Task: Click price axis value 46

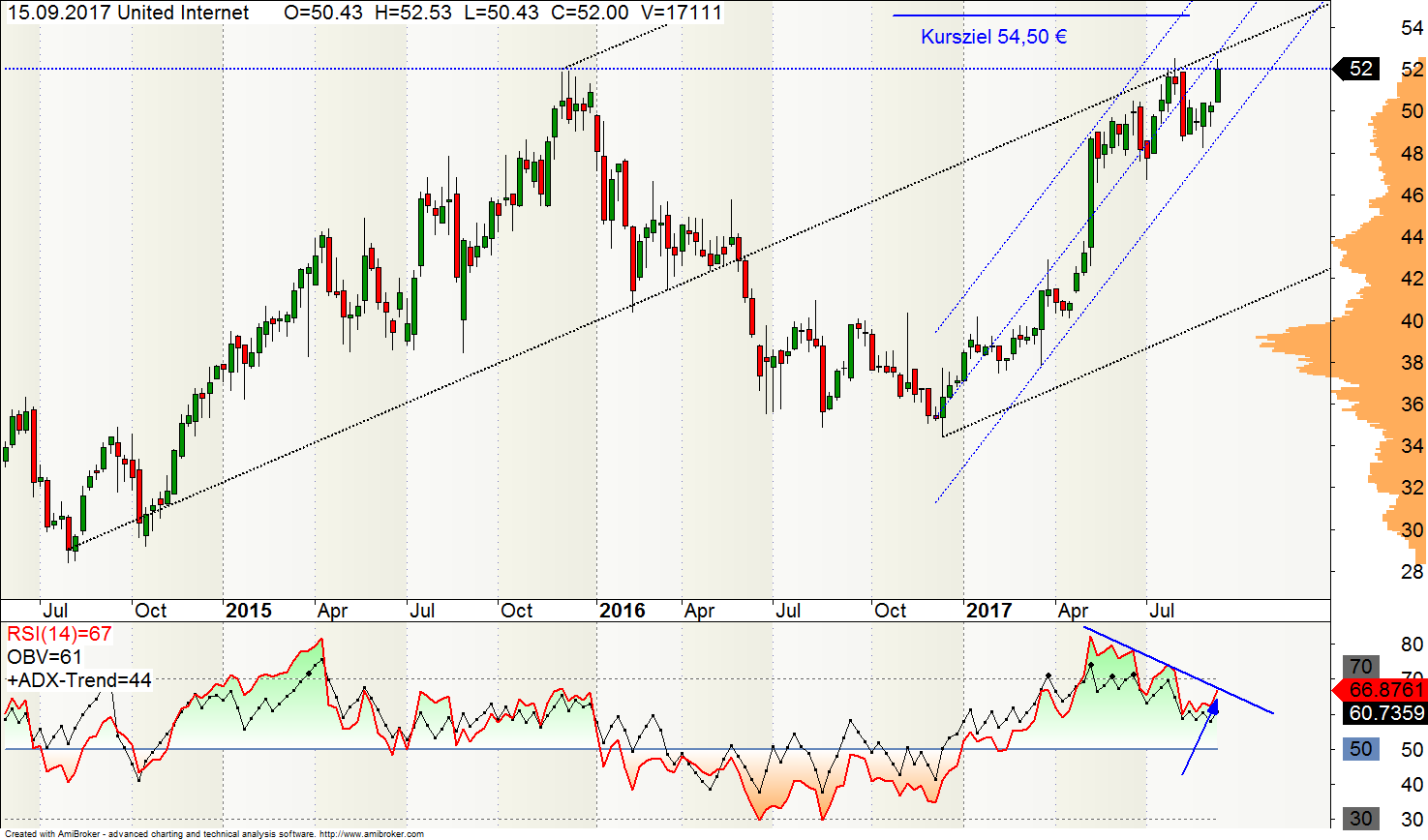Action: (1412, 195)
